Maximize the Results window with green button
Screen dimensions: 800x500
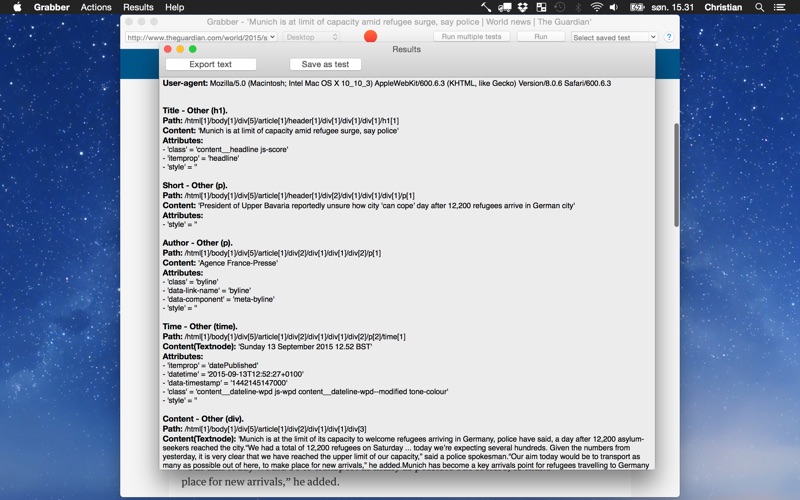point(192,49)
